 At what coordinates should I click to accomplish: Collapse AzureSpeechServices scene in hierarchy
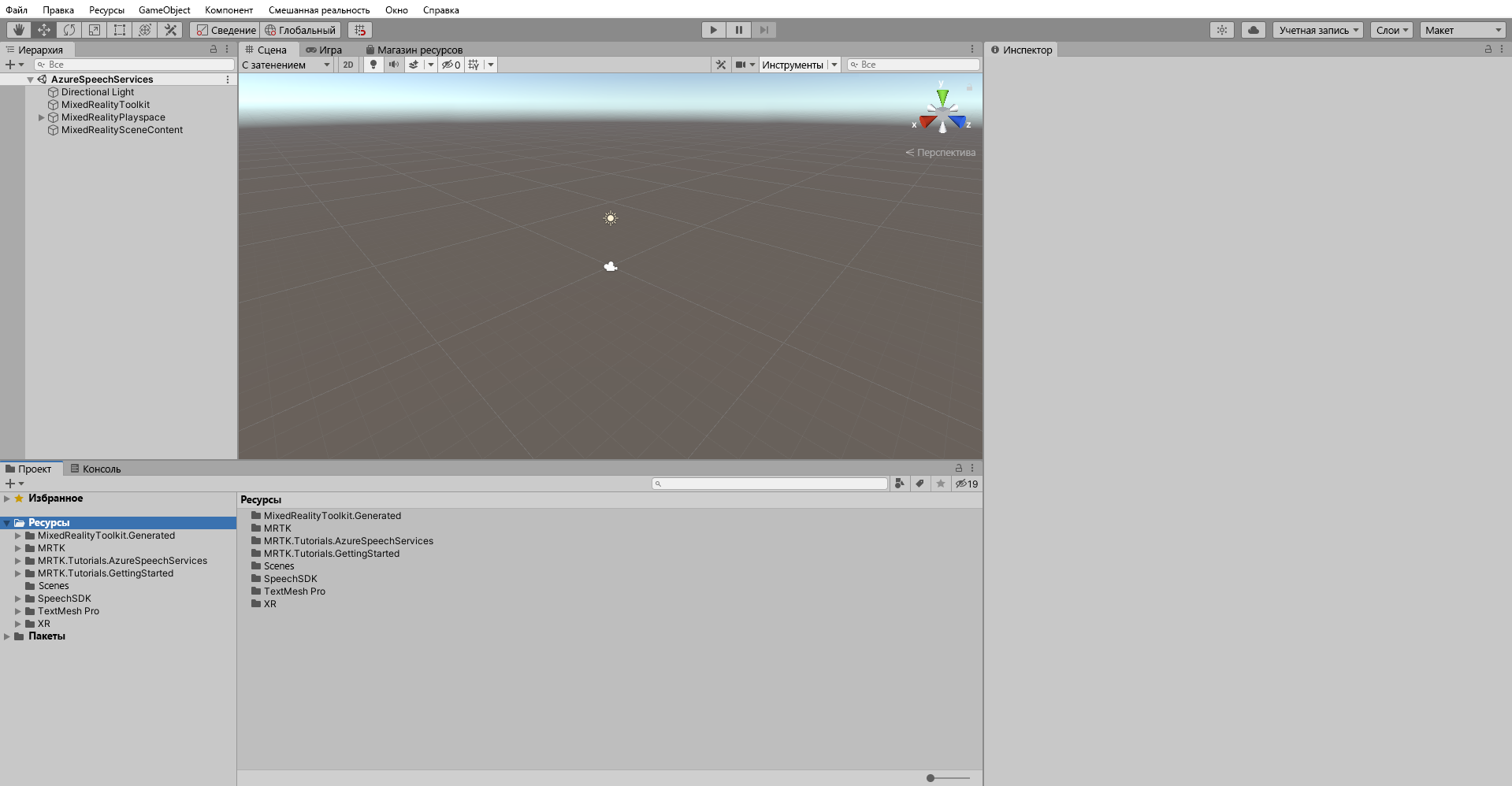pos(31,80)
